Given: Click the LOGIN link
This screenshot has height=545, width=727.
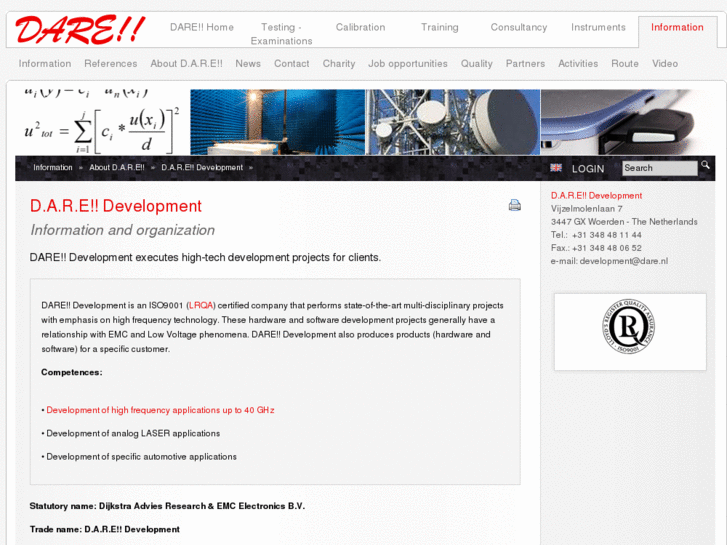Looking at the screenshot, I should 588,169.
